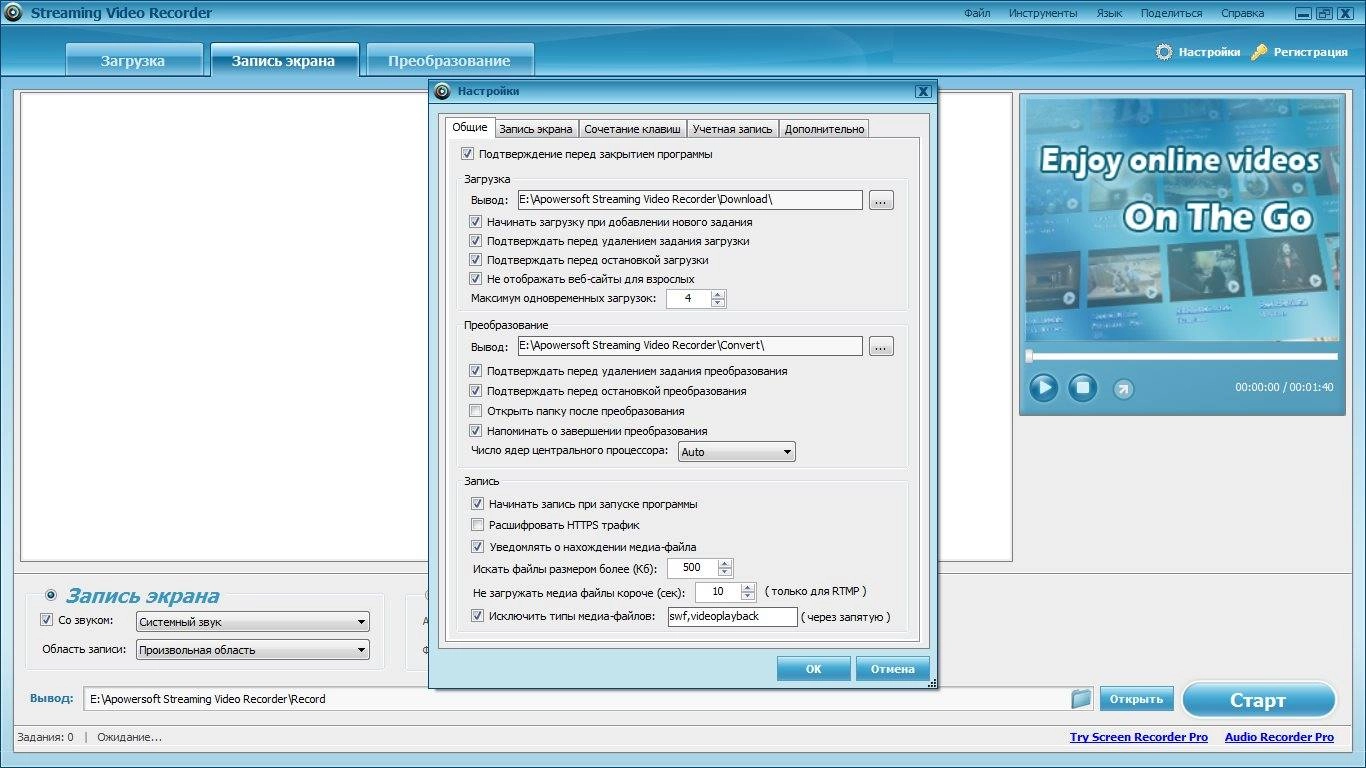Viewport: 1366px width, 768px height.
Task: Open the Поделиться menu
Action: (x=1171, y=13)
